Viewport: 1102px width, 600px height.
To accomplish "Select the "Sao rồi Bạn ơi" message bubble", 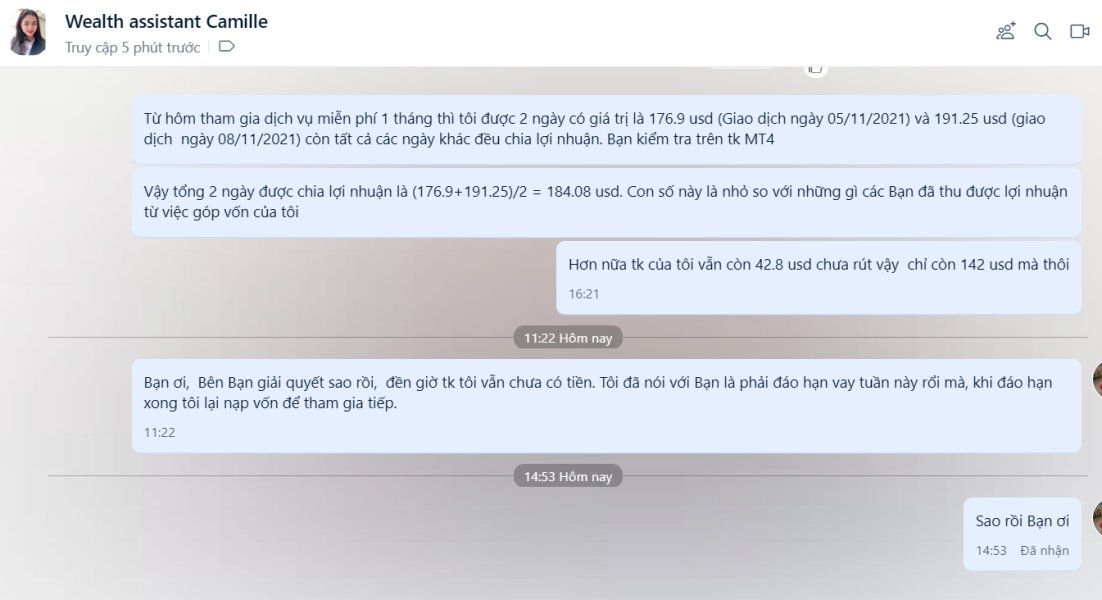I will coord(1022,534).
